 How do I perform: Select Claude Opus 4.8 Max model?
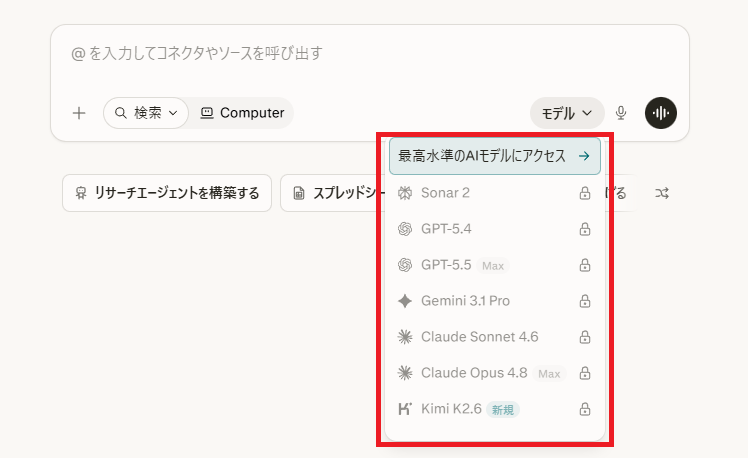(x=495, y=373)
